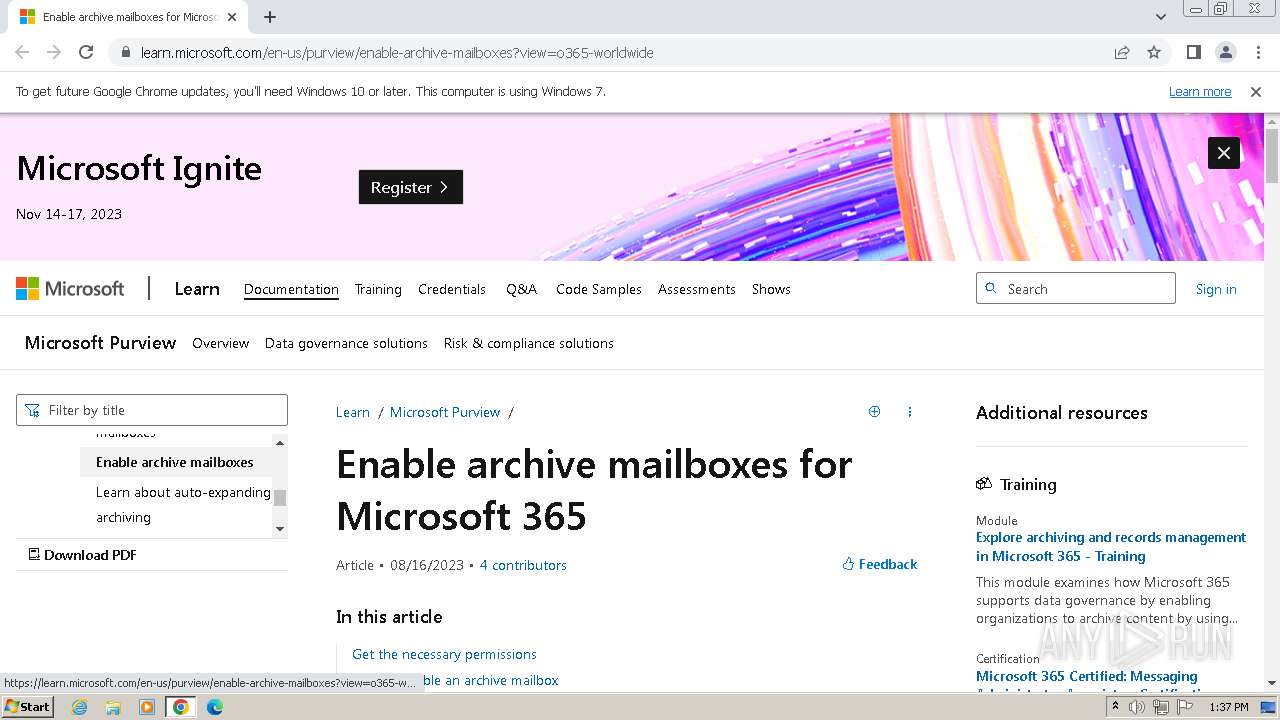Image resolution: width=1280 pixels, height=720 pixels.
Task: Click the Action Center flag icon
Action: pos(1184,707)
